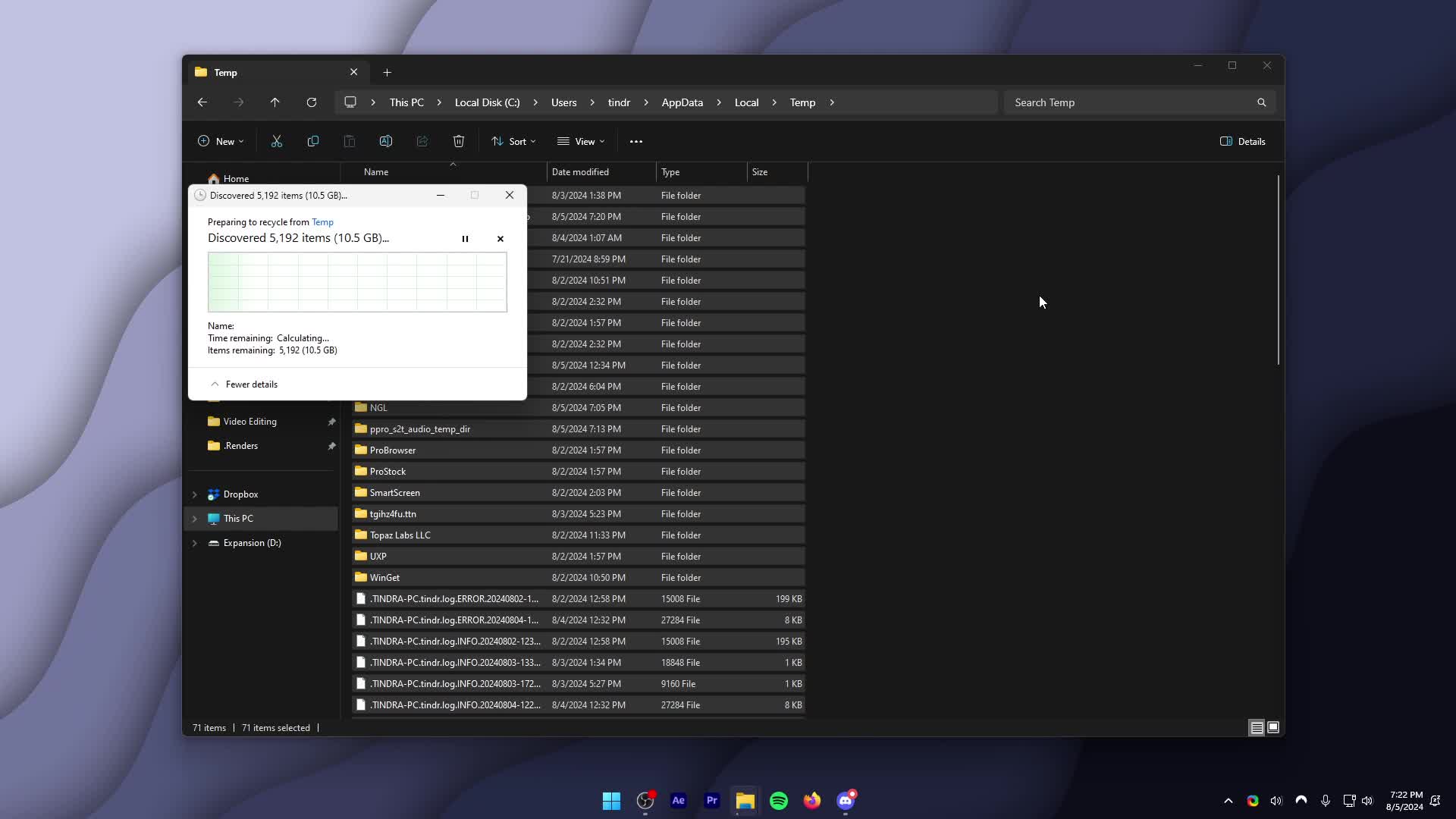The image size is (1456, 819).
Task: Click the Temp link in dialog
Action: [x=322, y=222]
